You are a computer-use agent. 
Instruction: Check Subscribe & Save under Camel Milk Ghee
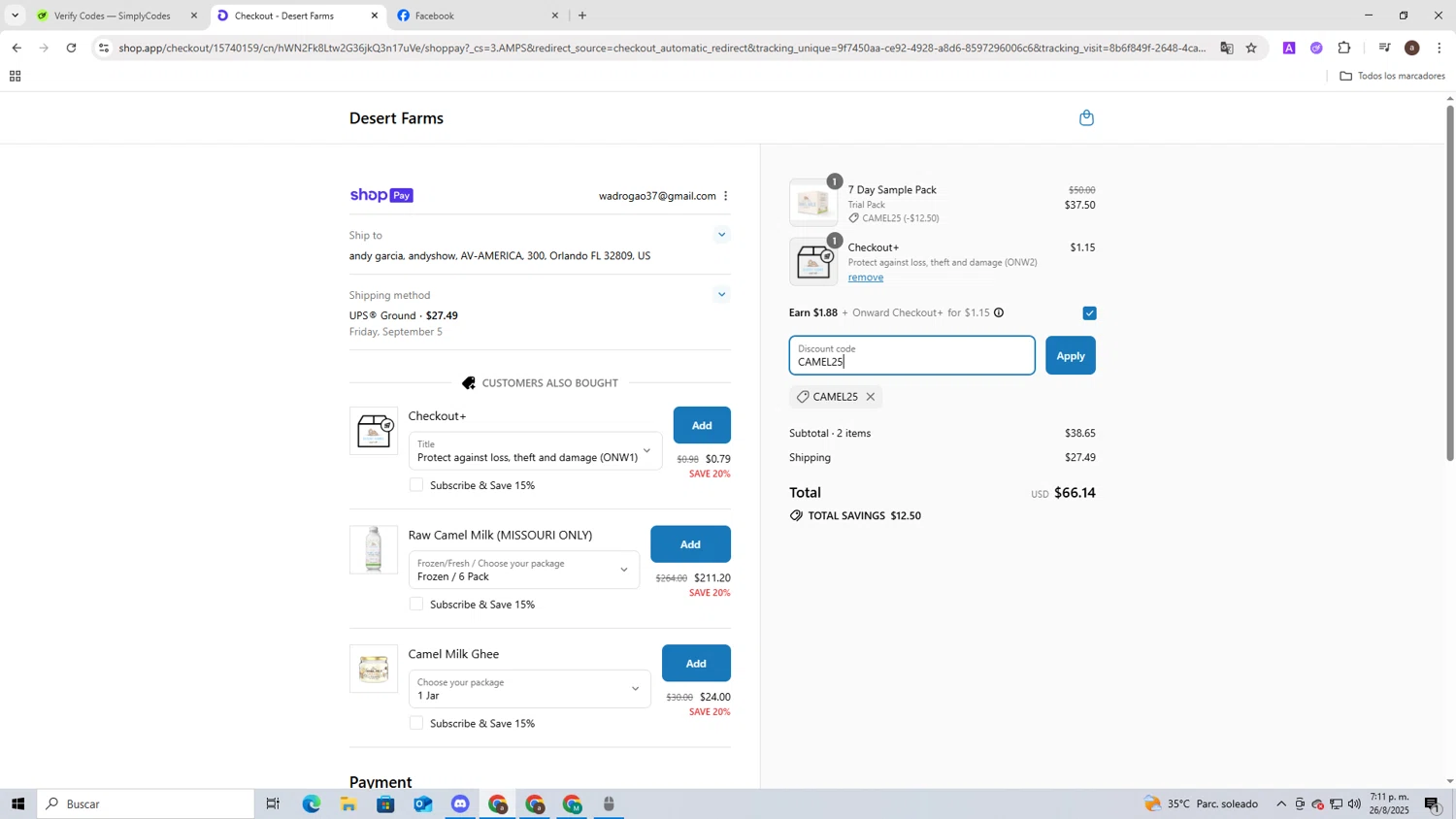(x=416, y=723)
